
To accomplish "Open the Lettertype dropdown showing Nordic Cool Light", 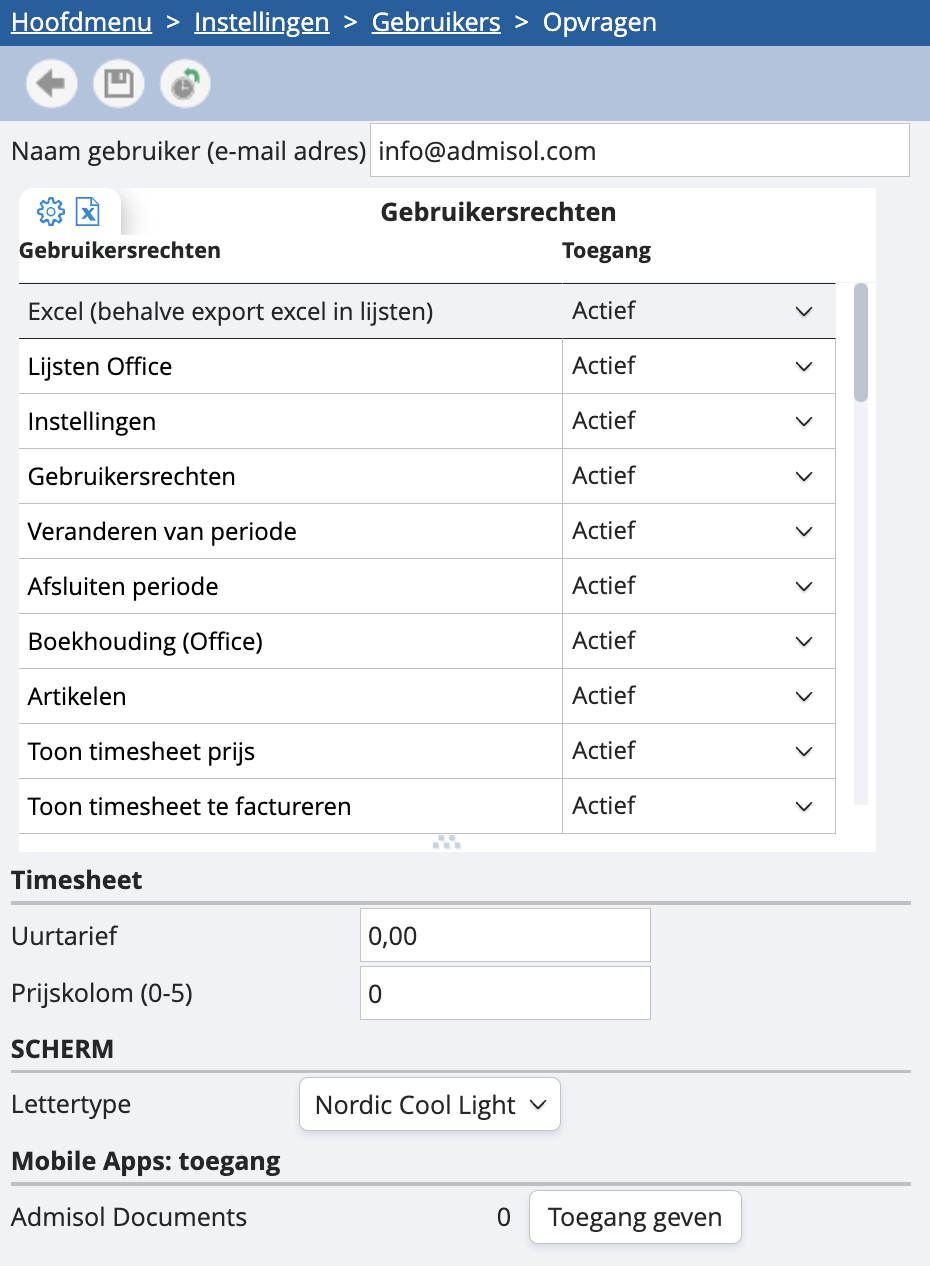I will pyautogui.click(x=430, y=1104).
